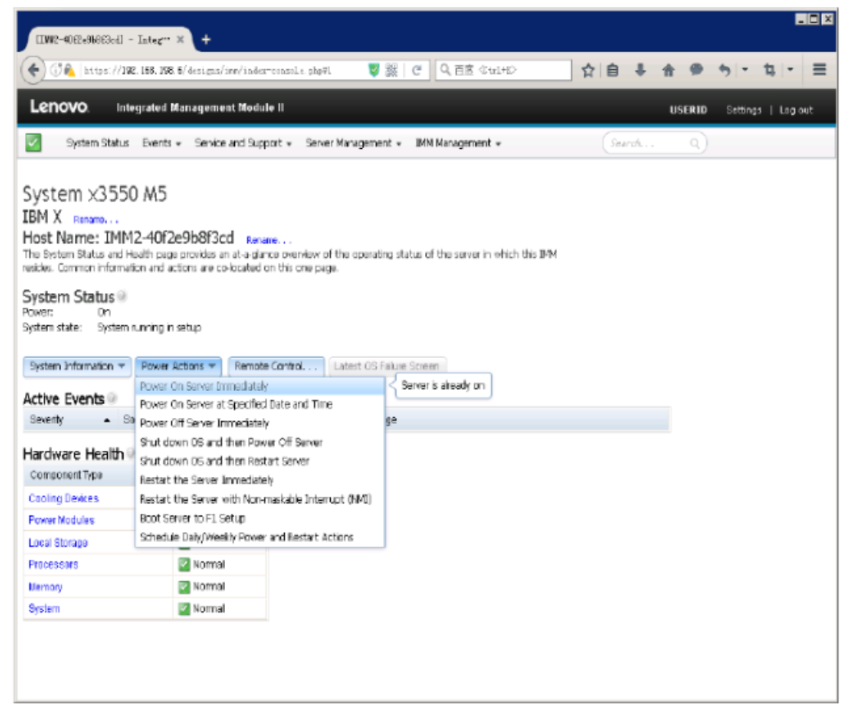Image resolution: width=859 pixels, height=709 pixels.
Task: Open the Processors hardware link
Action: [53, 564]
